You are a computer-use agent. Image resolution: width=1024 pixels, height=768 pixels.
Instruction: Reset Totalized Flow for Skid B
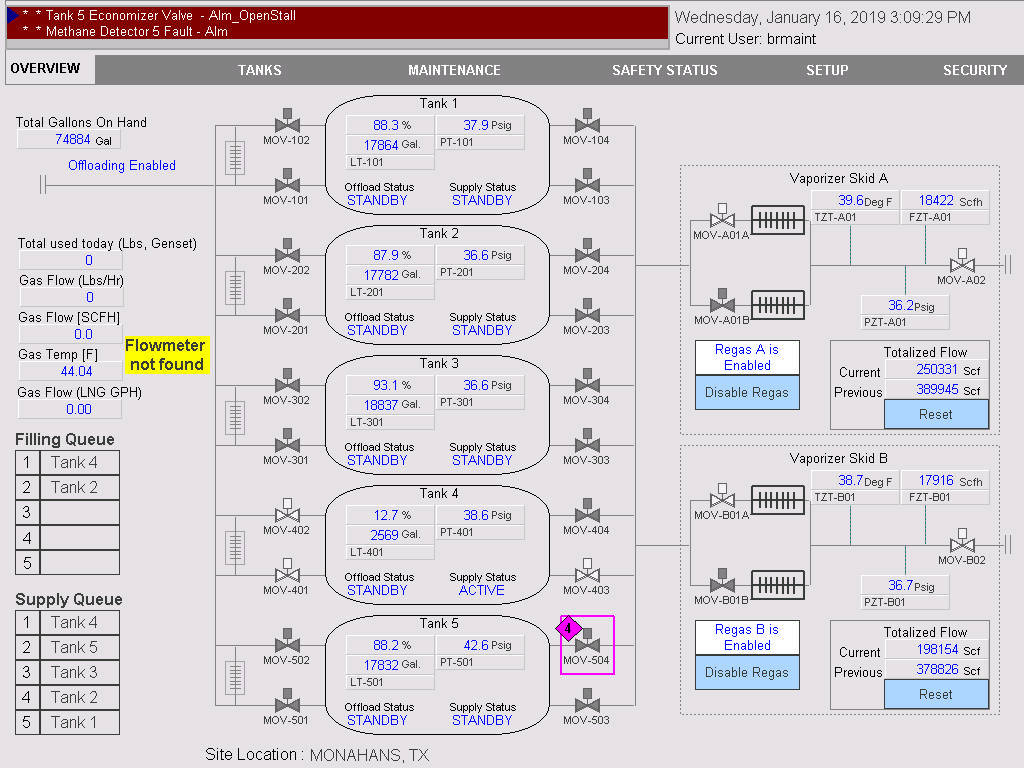[x=935, y=694]
